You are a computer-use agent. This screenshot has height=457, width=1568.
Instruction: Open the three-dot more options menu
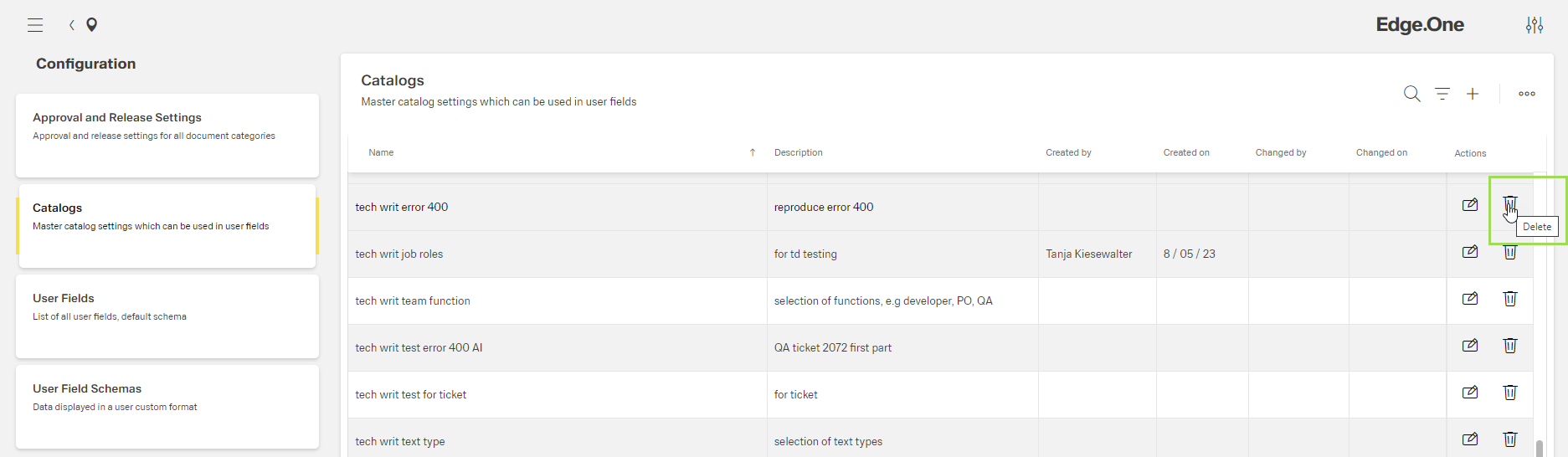pyautogui.click(x=1526, y=94)
